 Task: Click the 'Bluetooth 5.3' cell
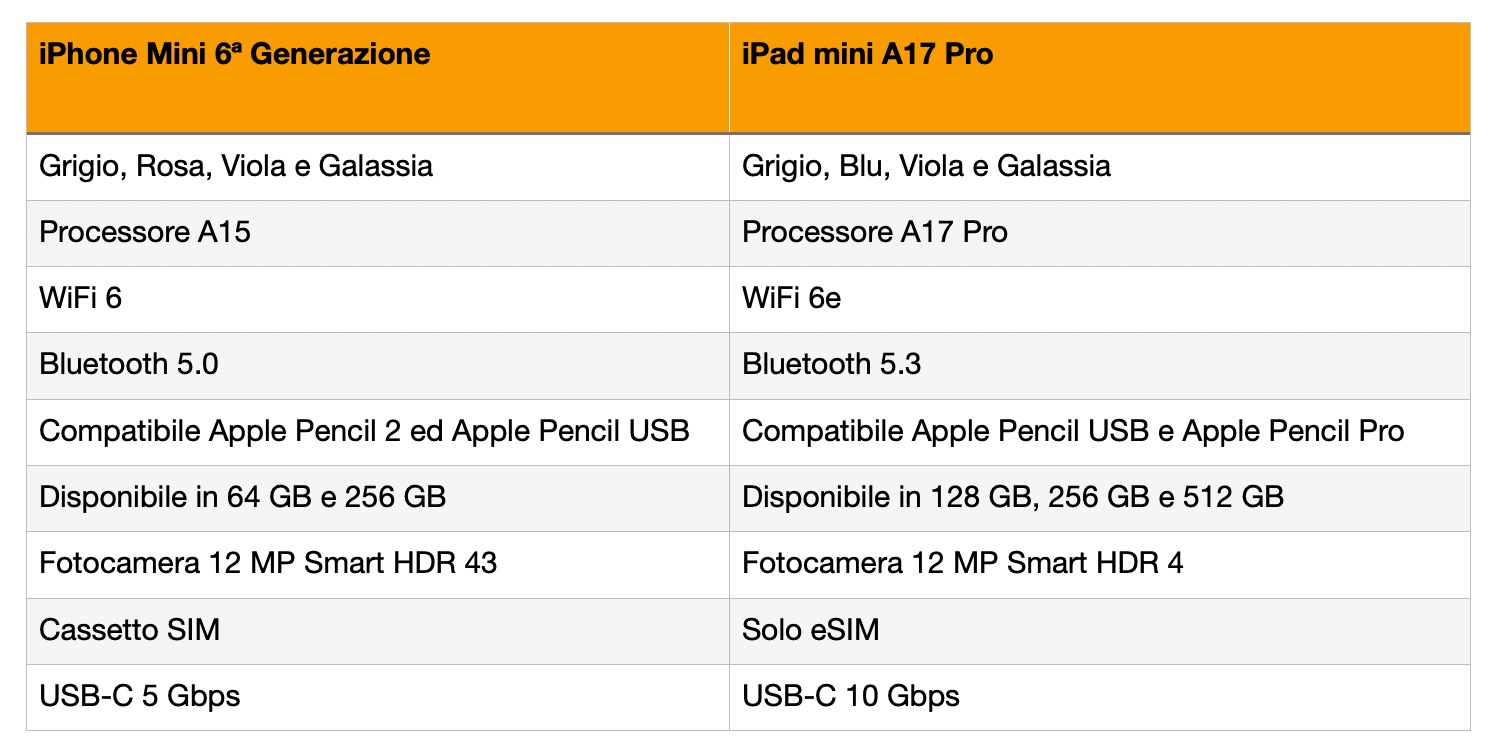(x=832, y=364)
